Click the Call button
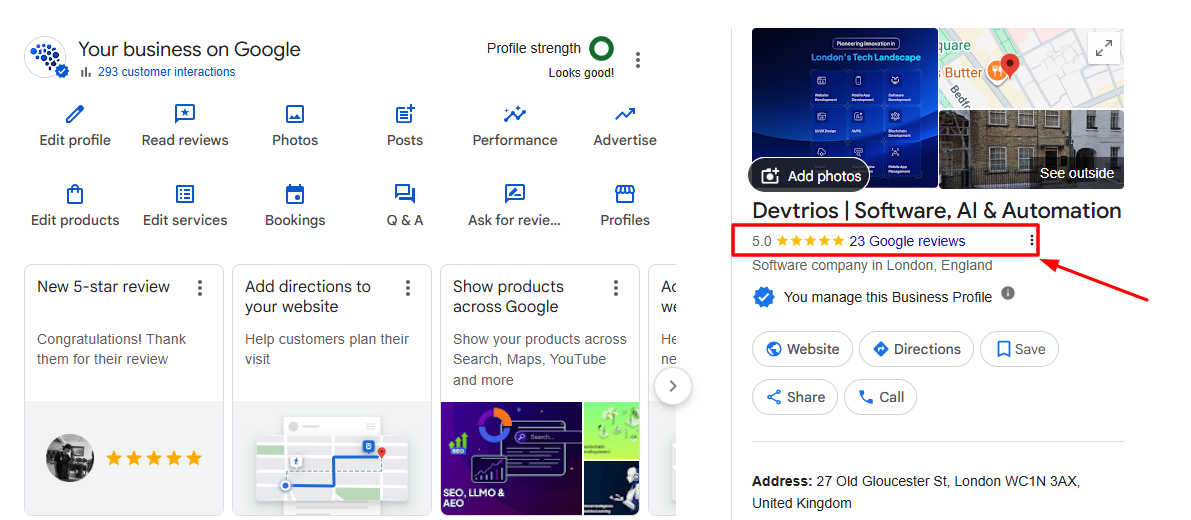The height and width of the screenshot is (520, 1191). (x=880, y=397)
